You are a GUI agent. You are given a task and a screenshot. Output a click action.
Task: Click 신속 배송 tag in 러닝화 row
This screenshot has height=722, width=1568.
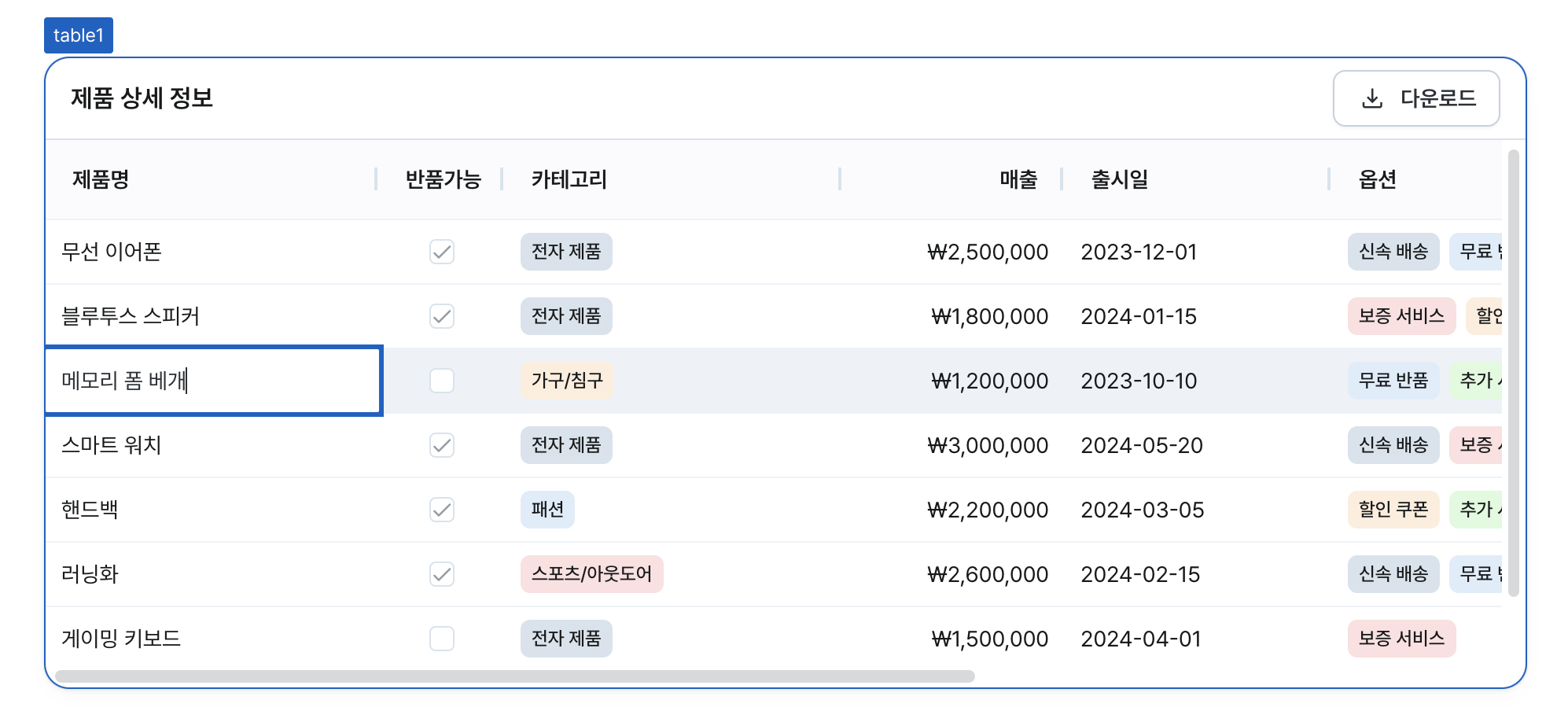coord(1393,574)
